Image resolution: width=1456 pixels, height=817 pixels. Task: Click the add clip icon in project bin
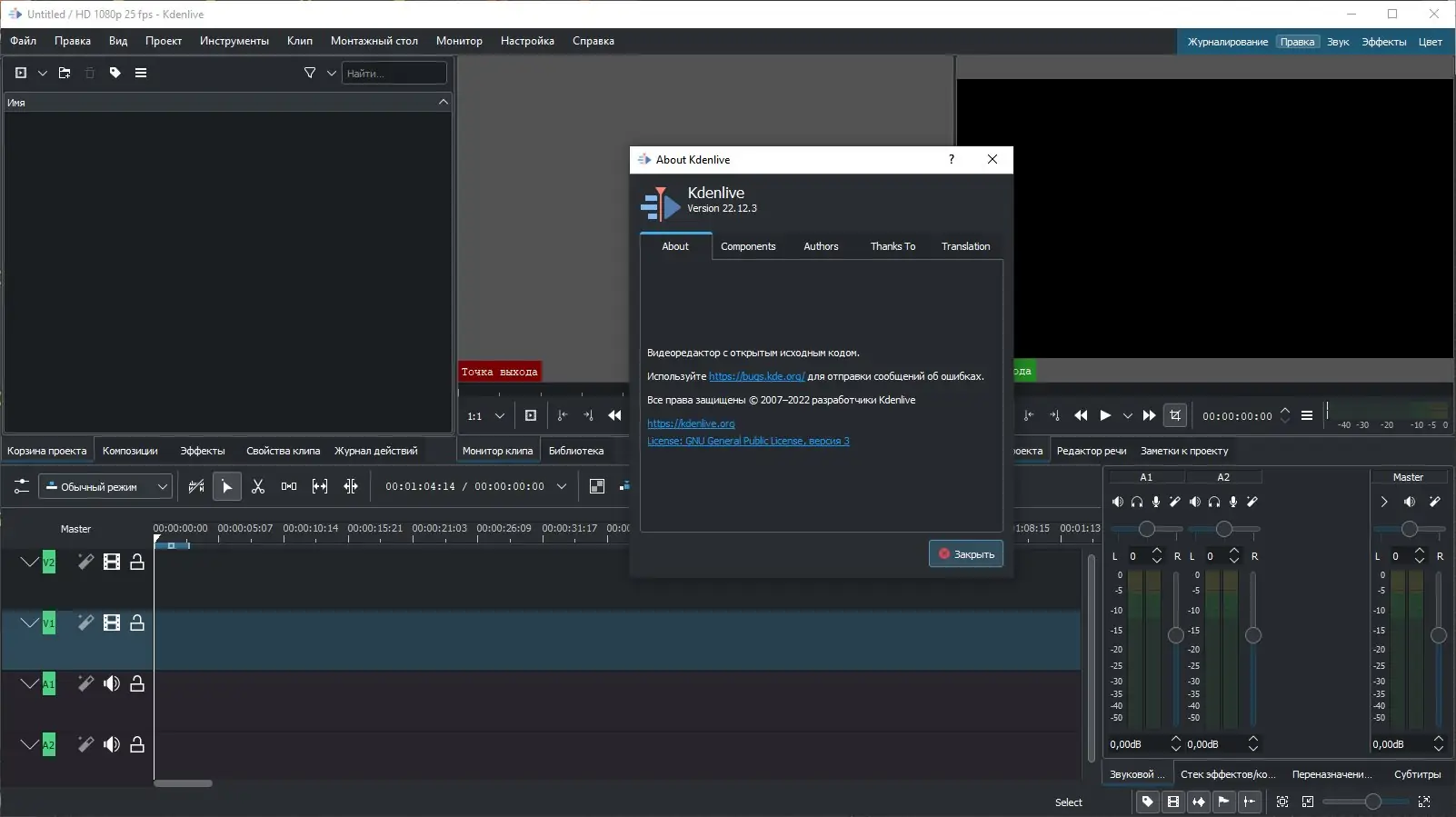(21, 73)
